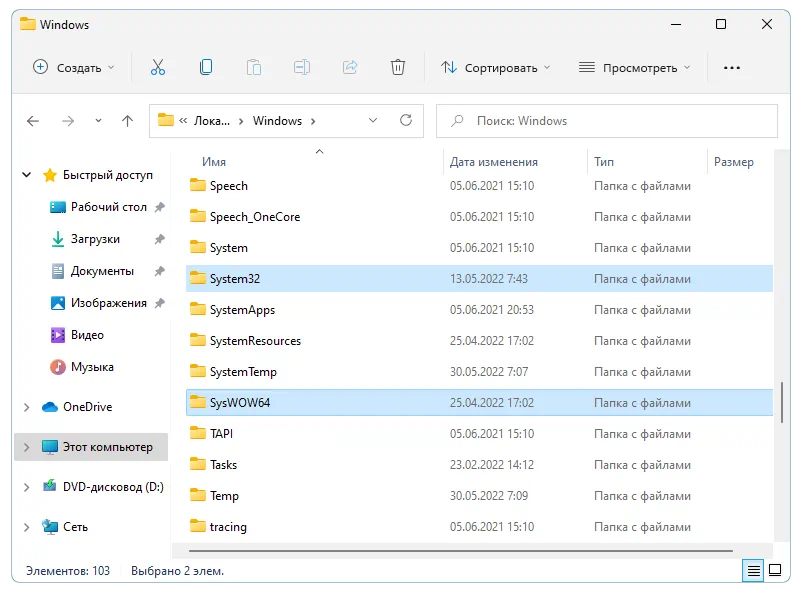
Task: Open the Просмотреть menu
Action: pyautogui.click(x=635, y=68)
